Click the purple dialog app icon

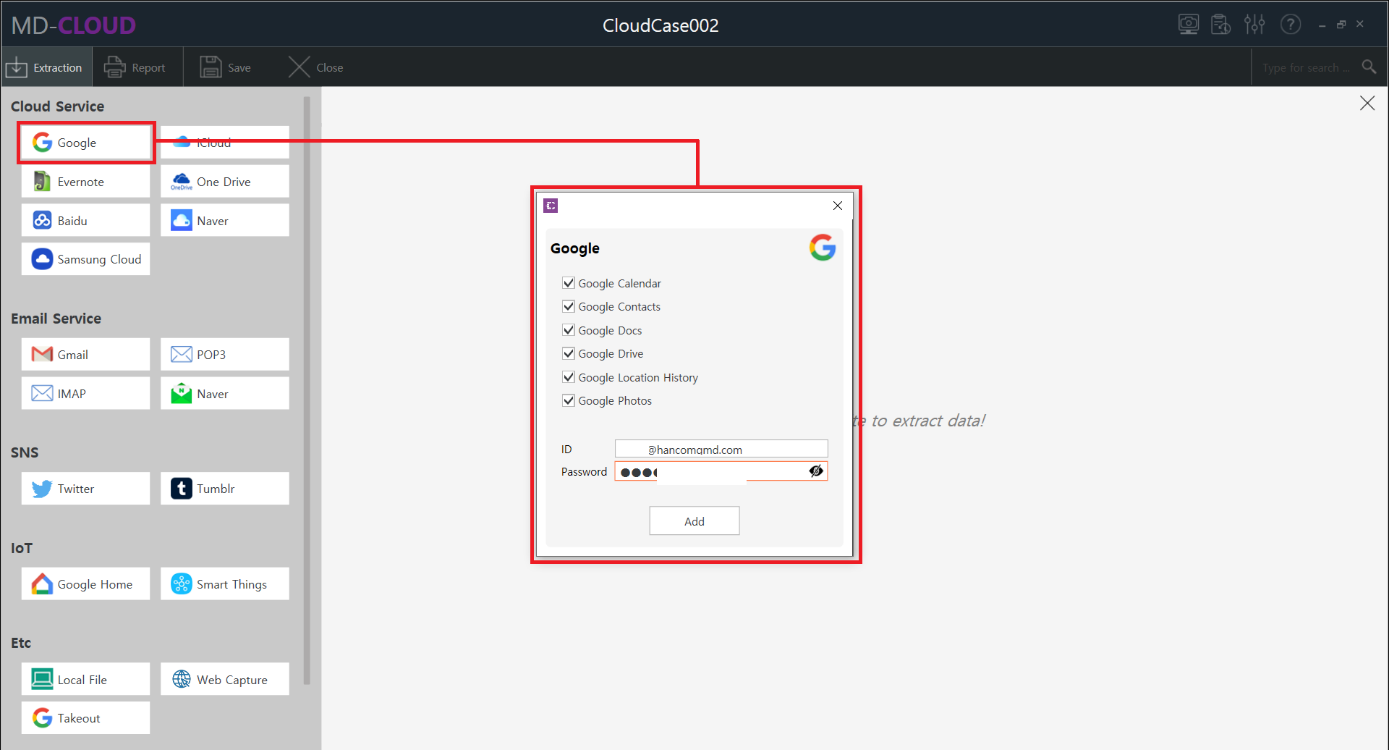[550, 206]
